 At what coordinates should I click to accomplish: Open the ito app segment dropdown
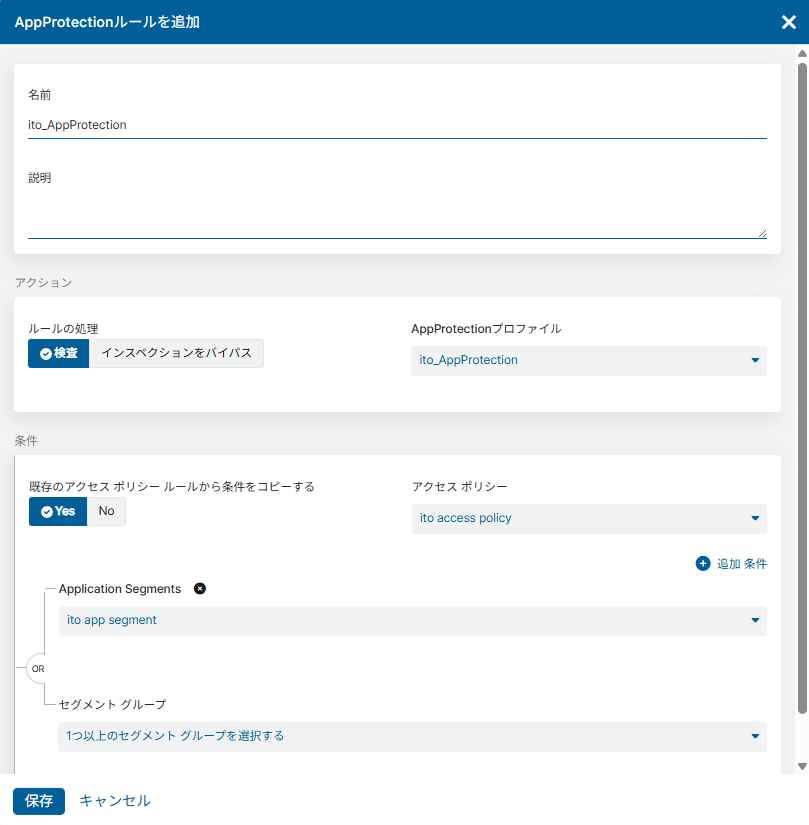(412, 620)
